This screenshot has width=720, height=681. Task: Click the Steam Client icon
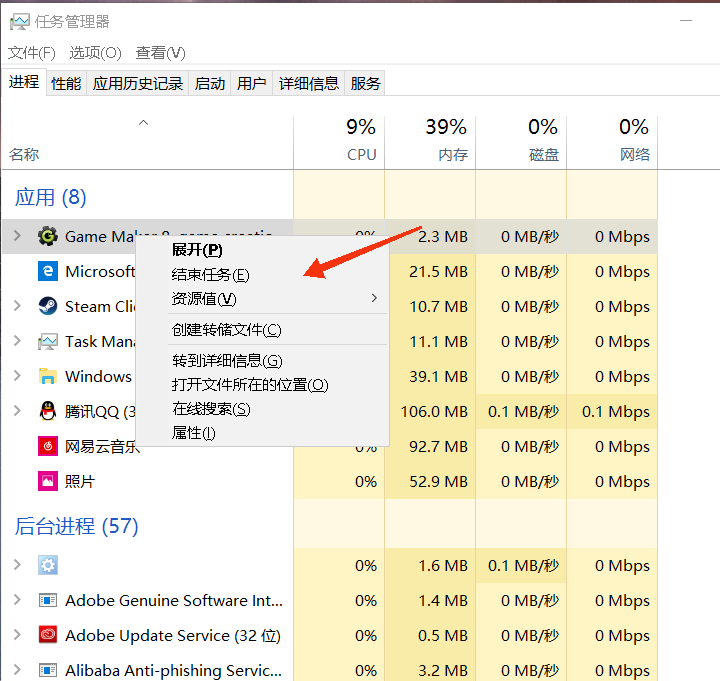coord(48,306)
